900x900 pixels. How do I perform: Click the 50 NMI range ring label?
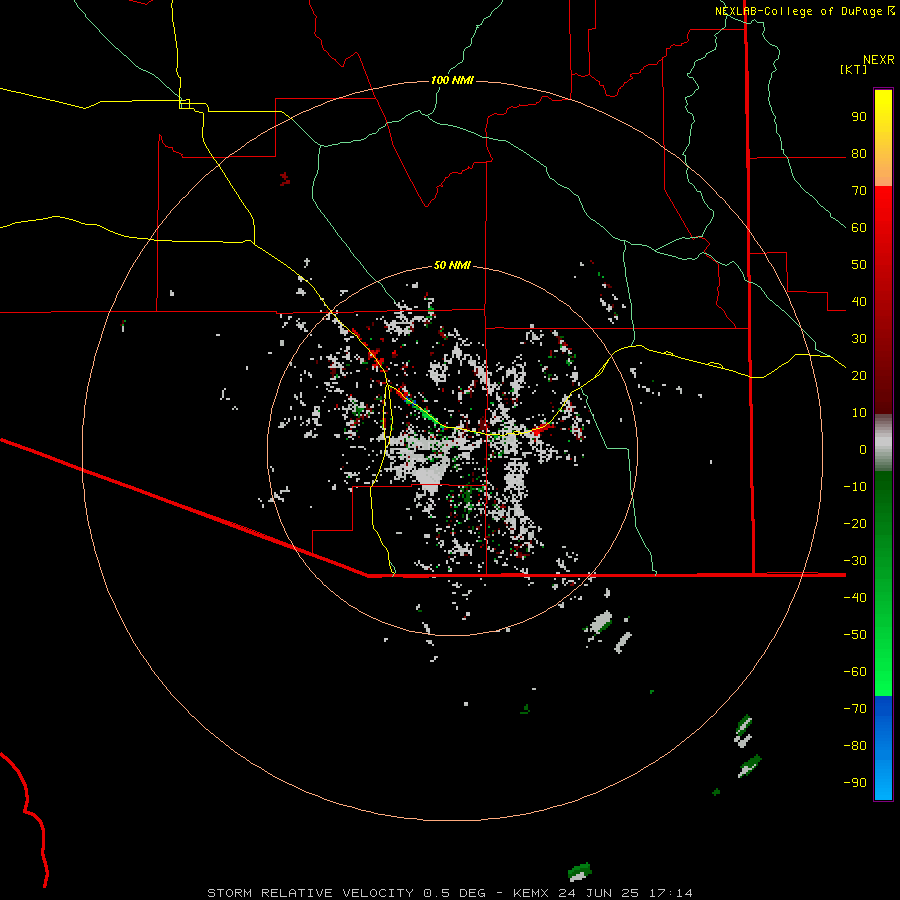click(452, 265)
